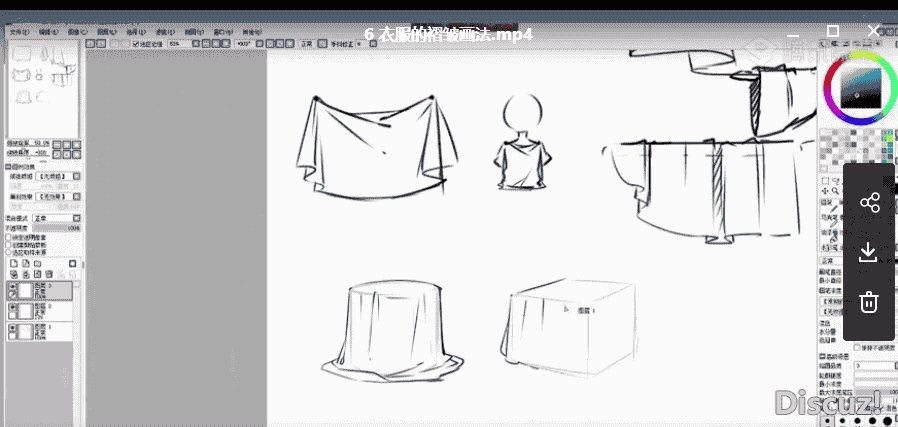Viewport: 898px width, 427px height.
Task: Hide layer 1 with its eye icon
Action: (x=12, y=329)
